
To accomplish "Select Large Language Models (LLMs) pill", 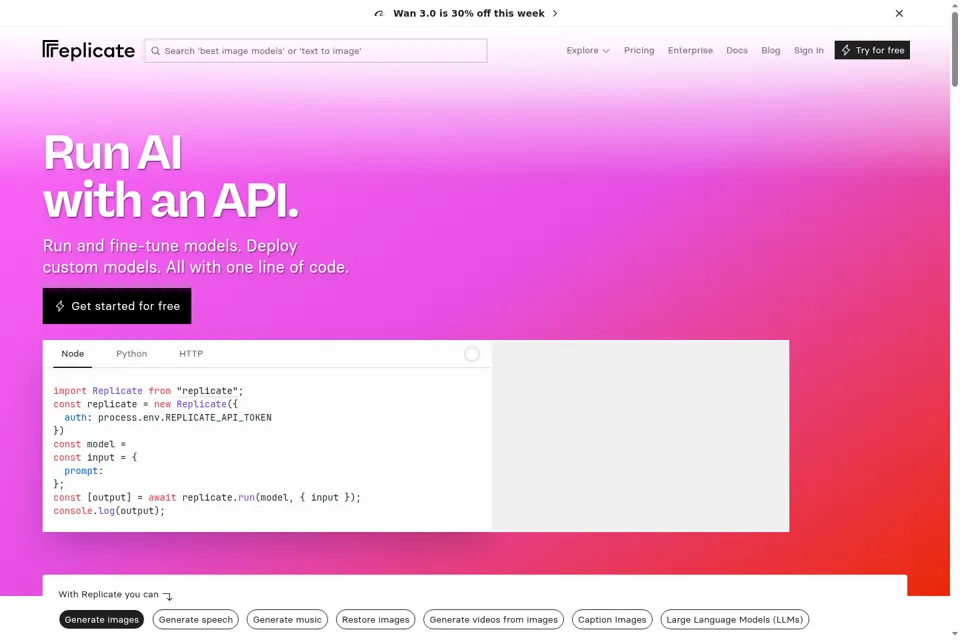I will click(x=735, y=619).
